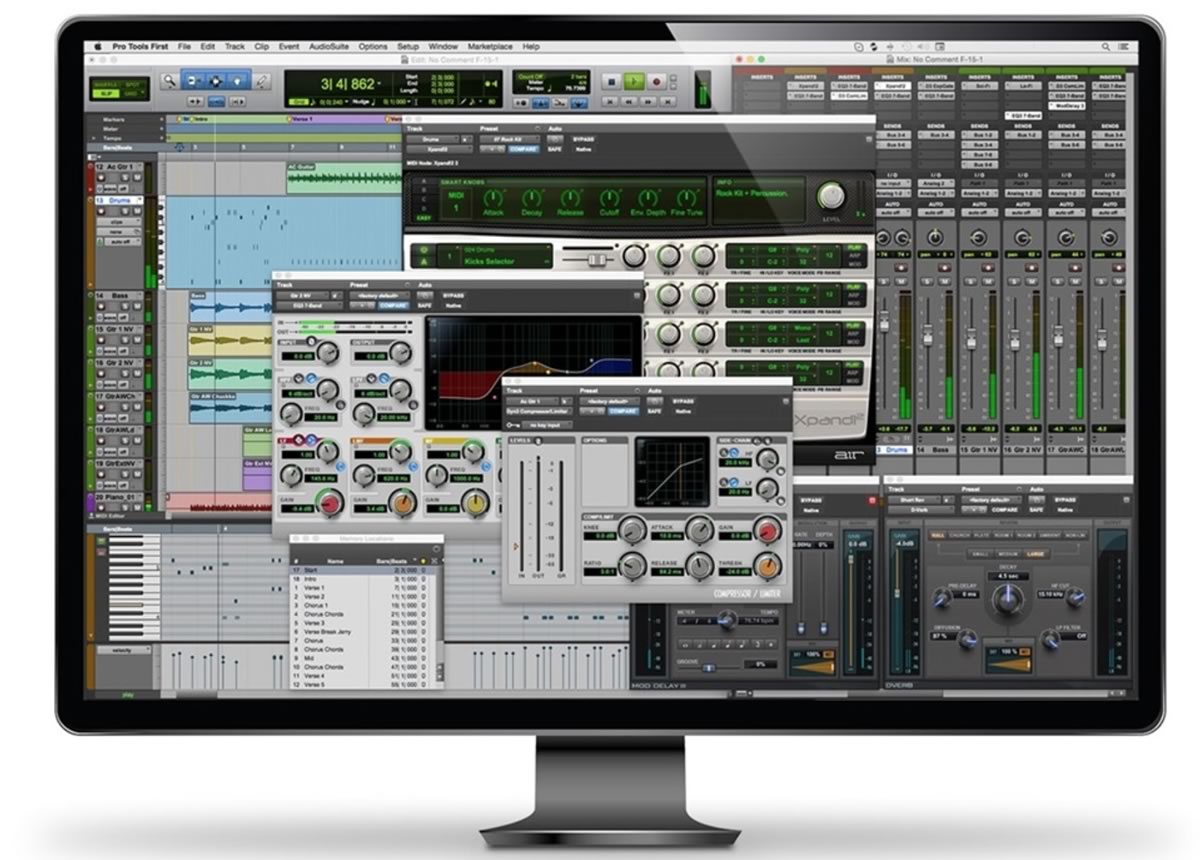Select the Grabber hand tool
This screenshot has width=1200, height=860.
238,81
